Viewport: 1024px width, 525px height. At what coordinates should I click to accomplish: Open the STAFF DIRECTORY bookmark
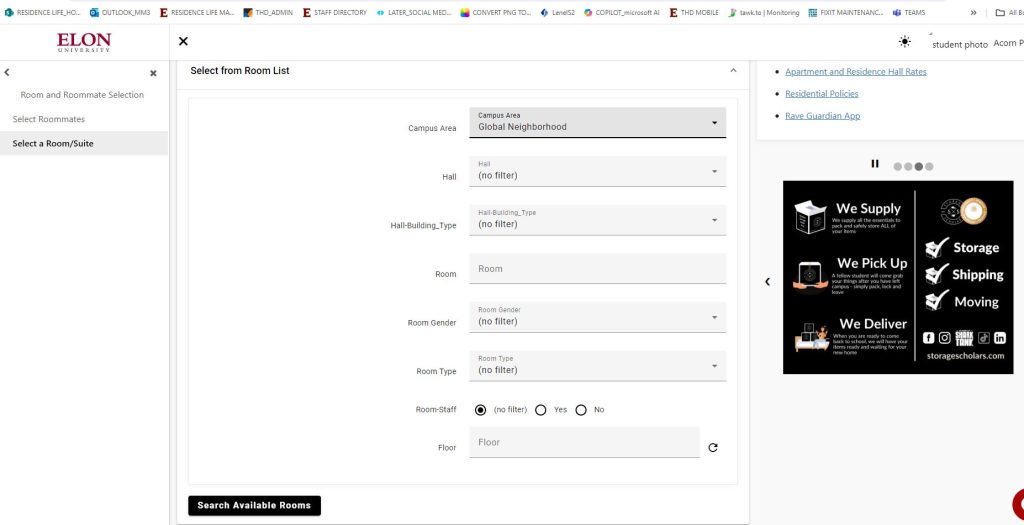coord(335,12)
